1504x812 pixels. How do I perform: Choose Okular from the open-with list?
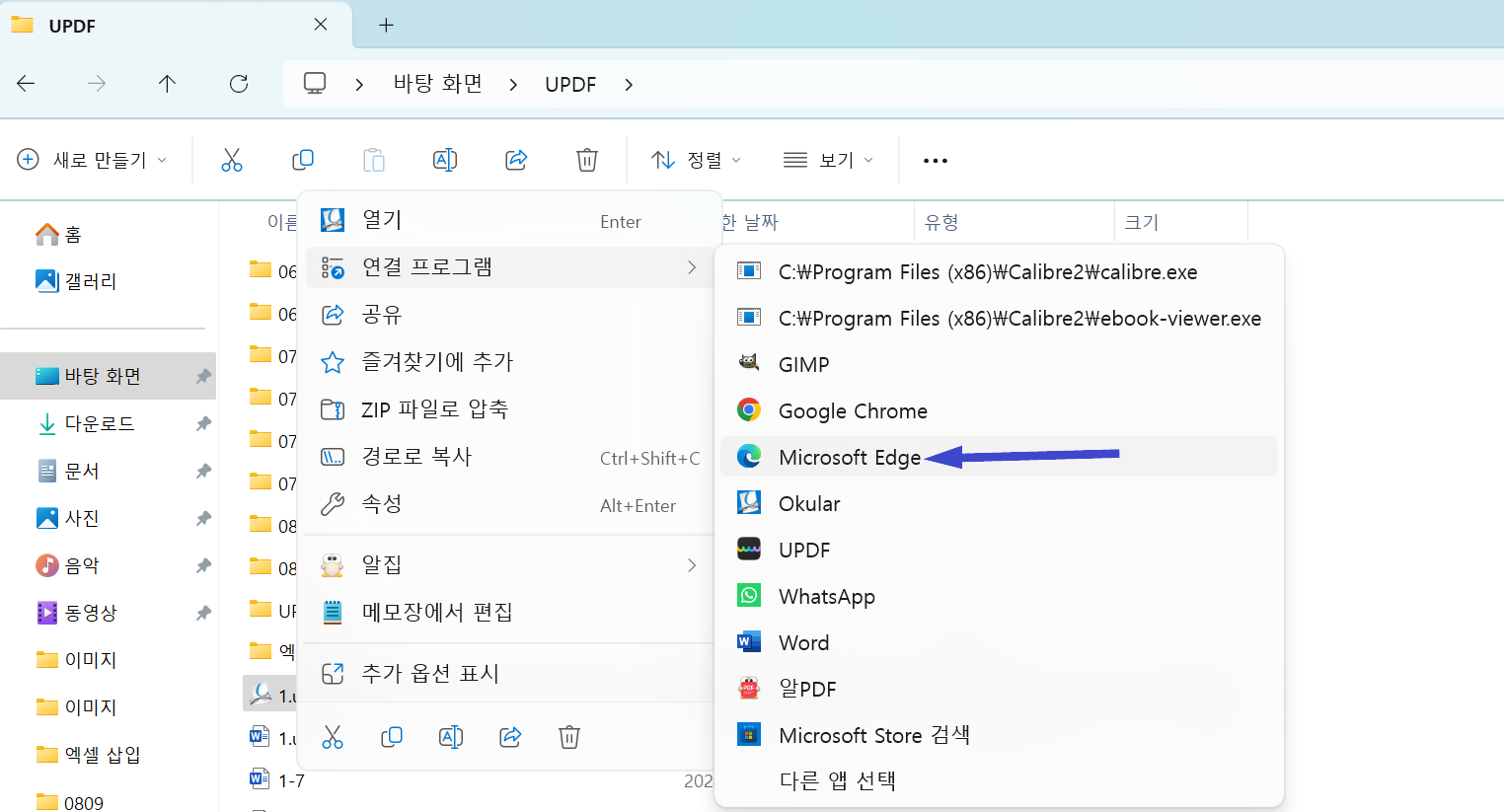point(999,503)
